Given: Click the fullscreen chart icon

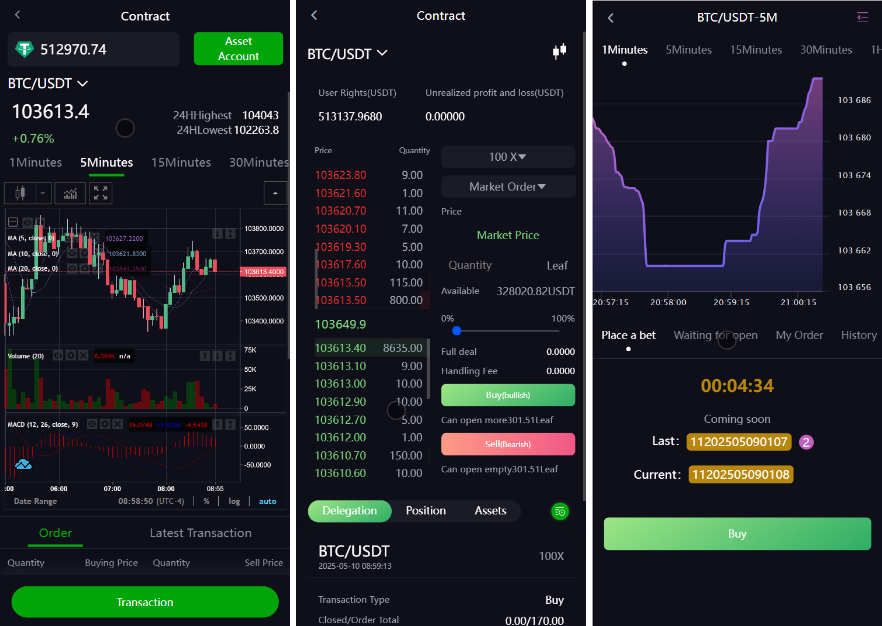Looking at the screenshot, I should tap(100, 193).
